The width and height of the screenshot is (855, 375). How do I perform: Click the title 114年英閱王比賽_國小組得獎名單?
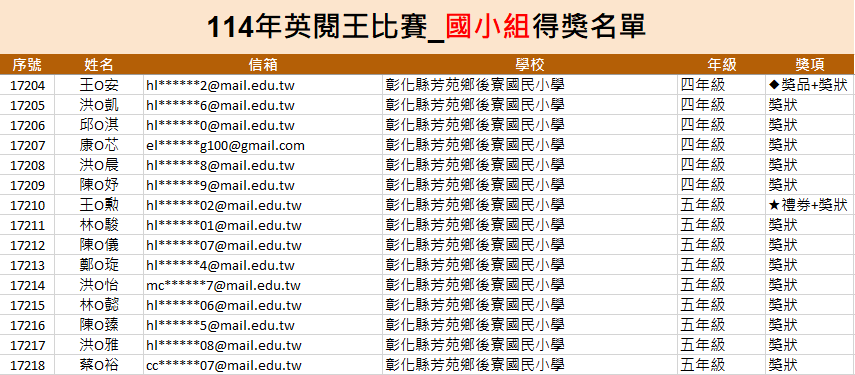tap(426, 27)
